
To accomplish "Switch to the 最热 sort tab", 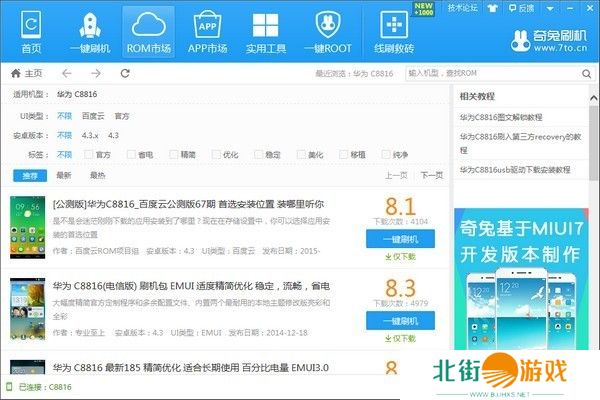I will (x=97, y=175).
